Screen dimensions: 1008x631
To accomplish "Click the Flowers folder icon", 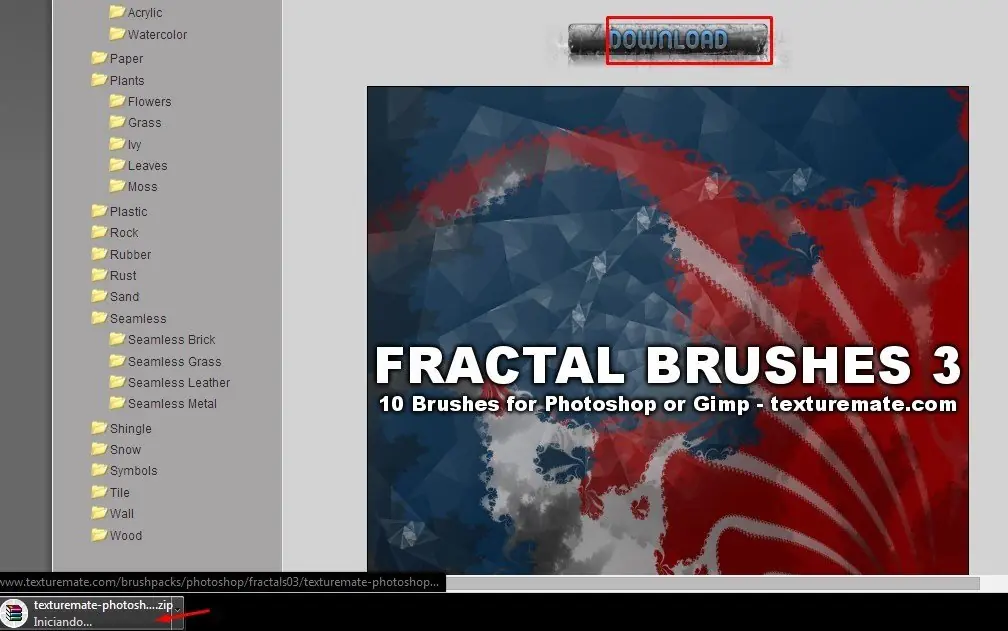I will point(117,101).
